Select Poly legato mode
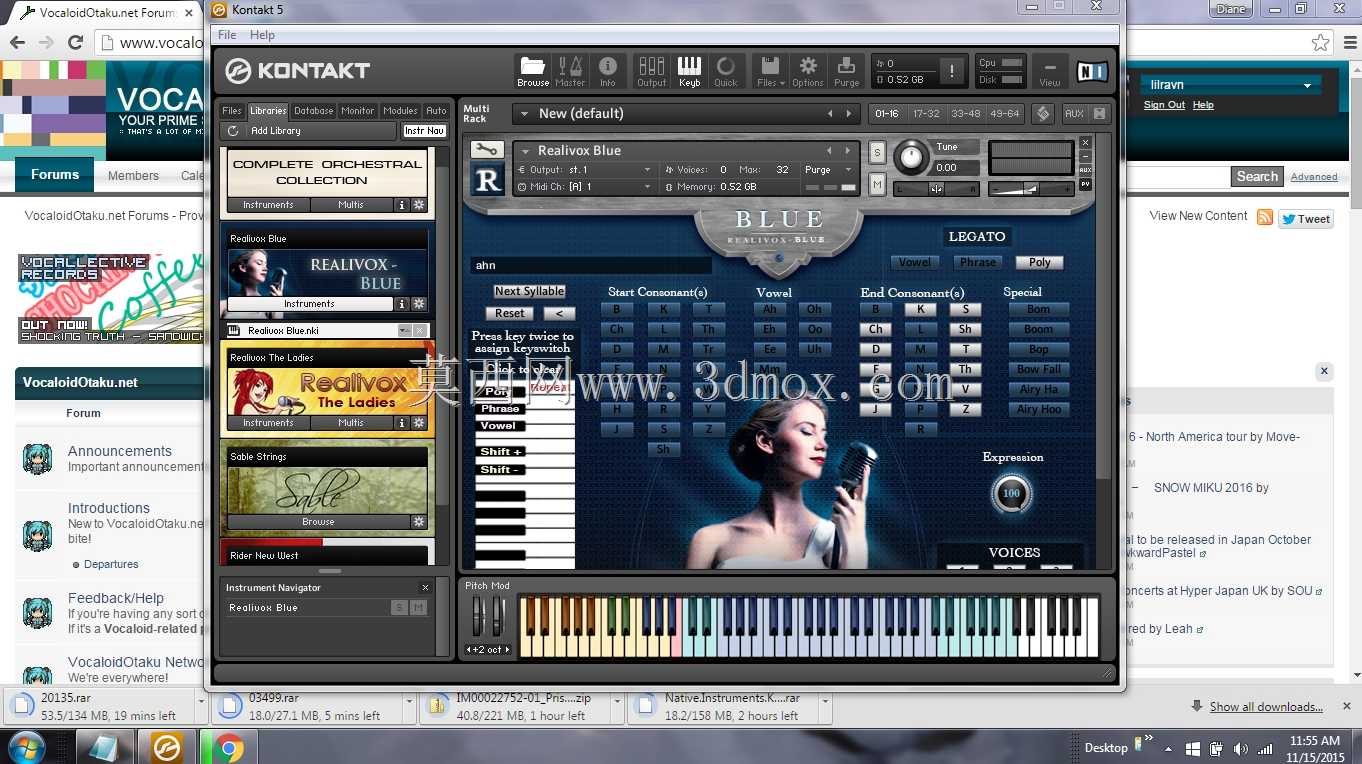The image size is (1362, 764). tap(1040, 263)
